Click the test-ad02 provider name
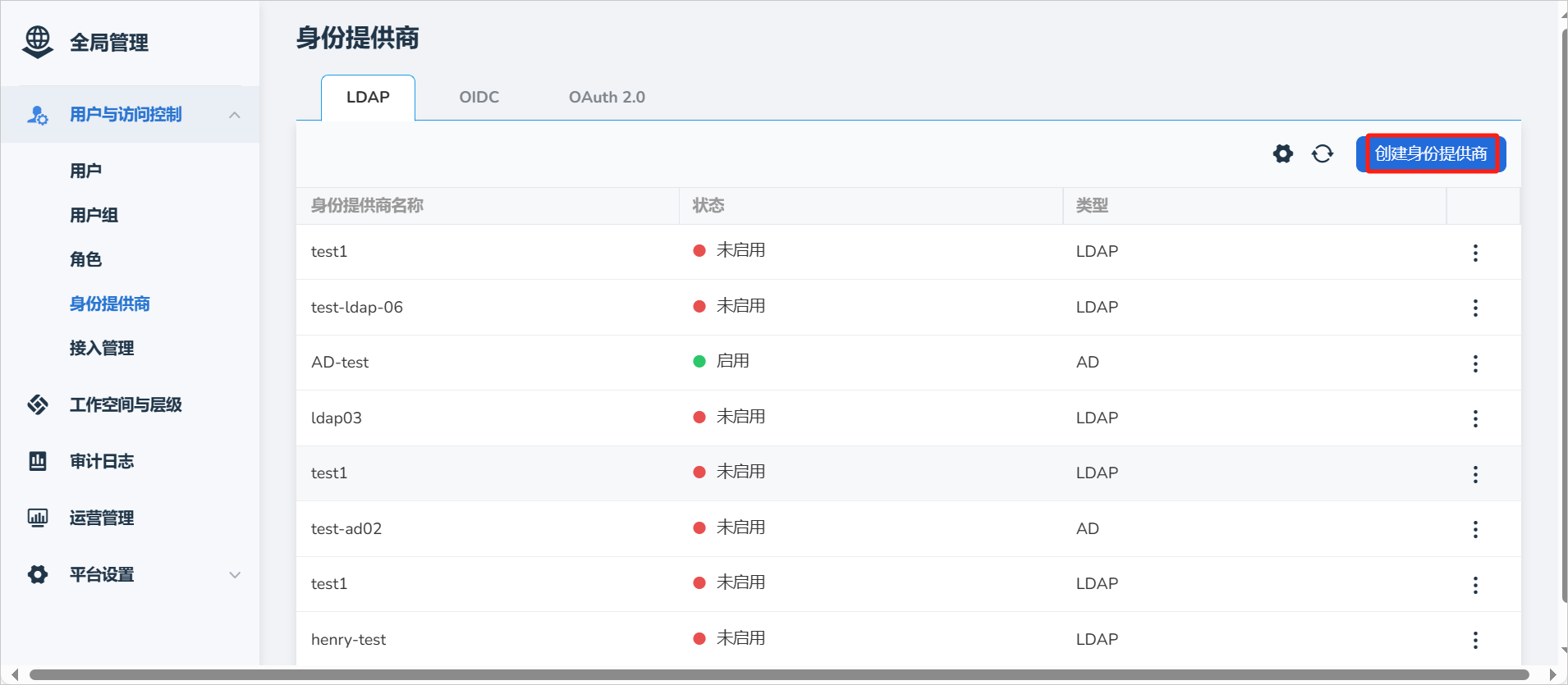1568x685 pixels. (346, 528)
